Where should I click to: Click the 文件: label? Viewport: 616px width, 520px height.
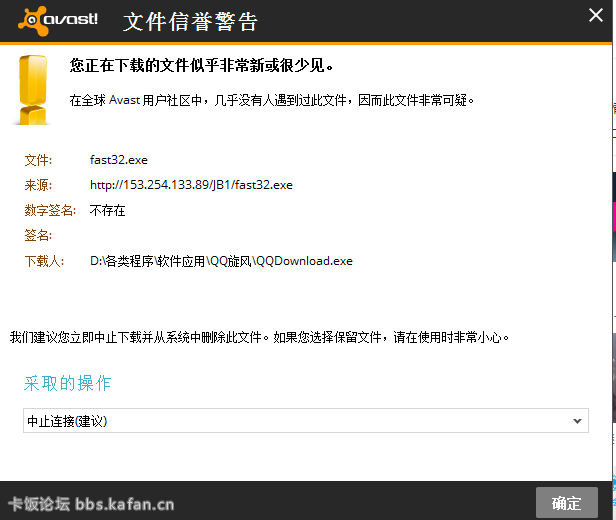38,160
